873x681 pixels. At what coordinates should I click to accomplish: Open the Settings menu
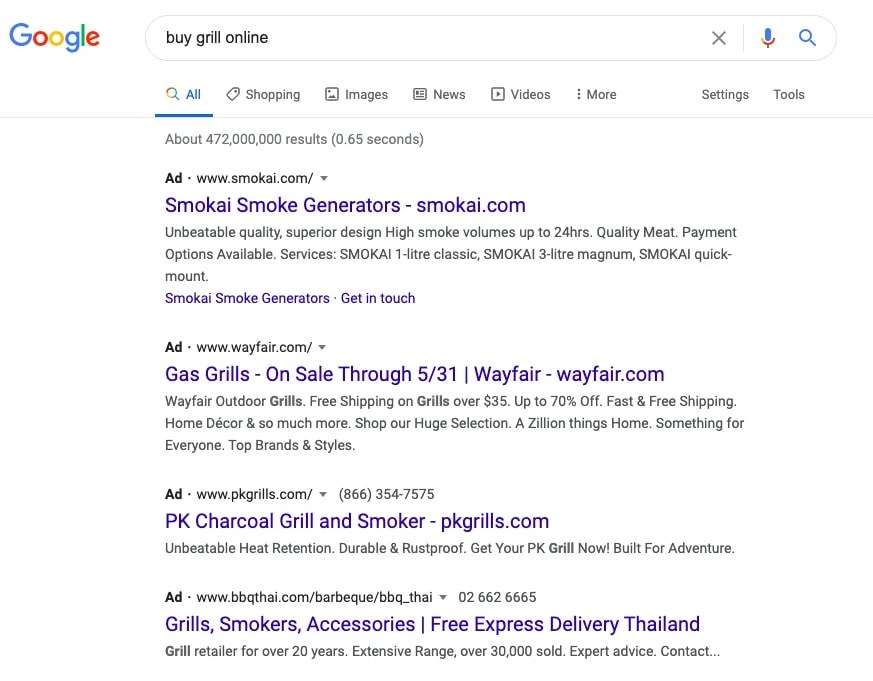pyautogui.click(x=725, y=94)
